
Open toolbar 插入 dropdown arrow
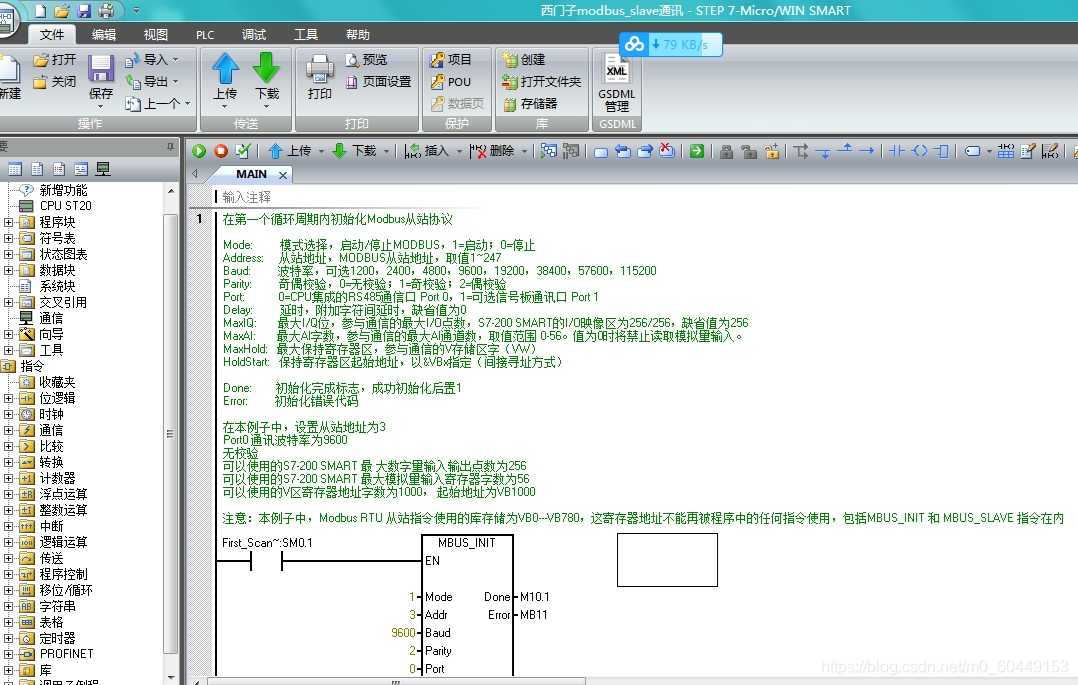coord(459,151)
